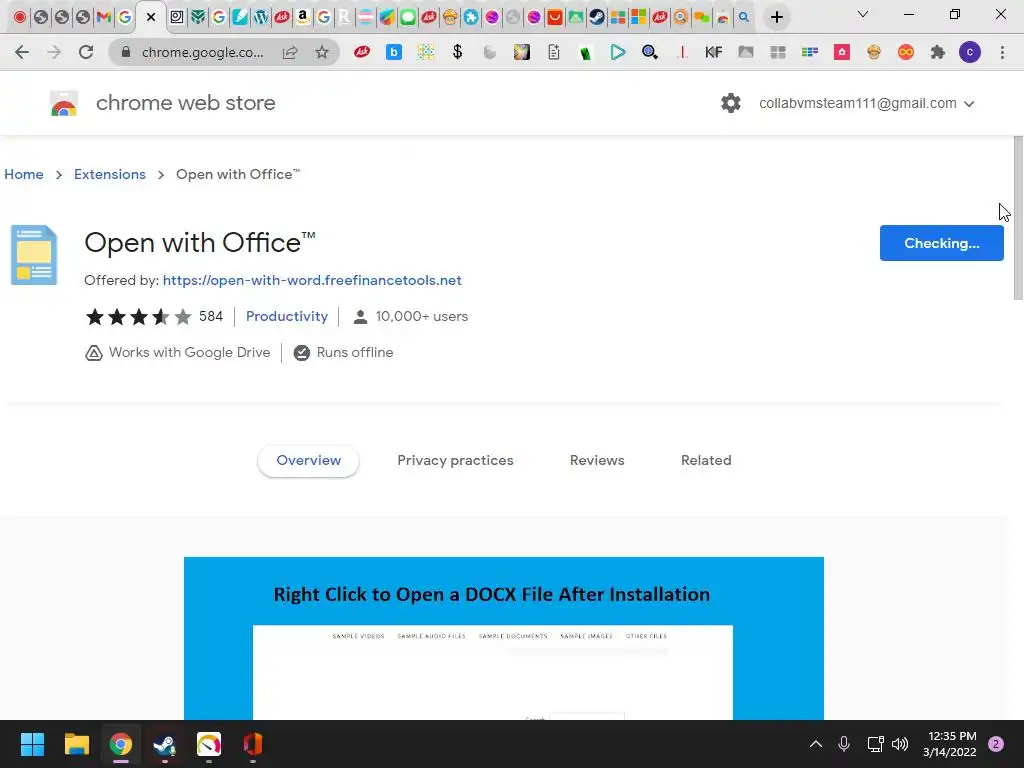
Task: Open the Reviews tab
Action: click(x=597, y=460)
